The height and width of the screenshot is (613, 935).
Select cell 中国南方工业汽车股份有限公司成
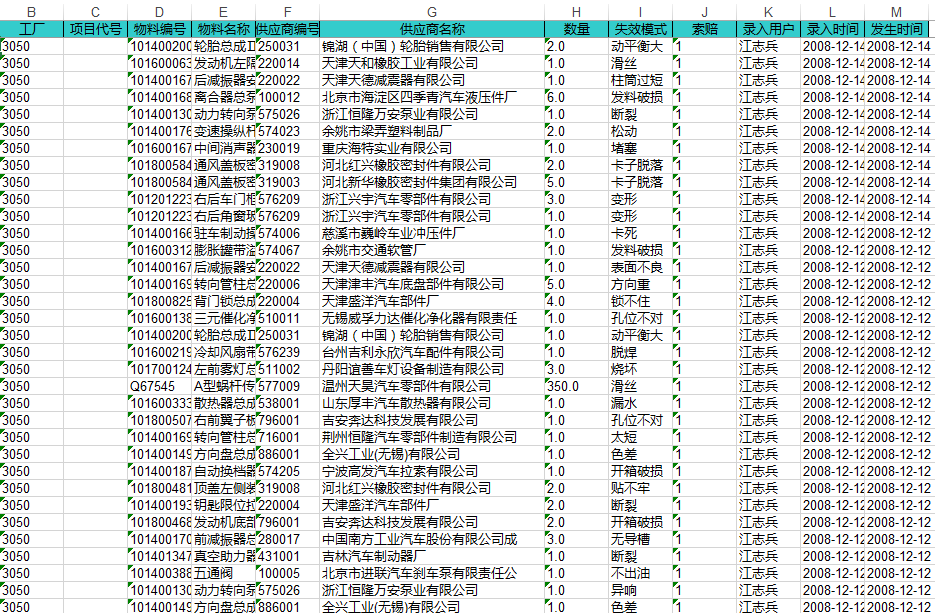tap(432, 539)
